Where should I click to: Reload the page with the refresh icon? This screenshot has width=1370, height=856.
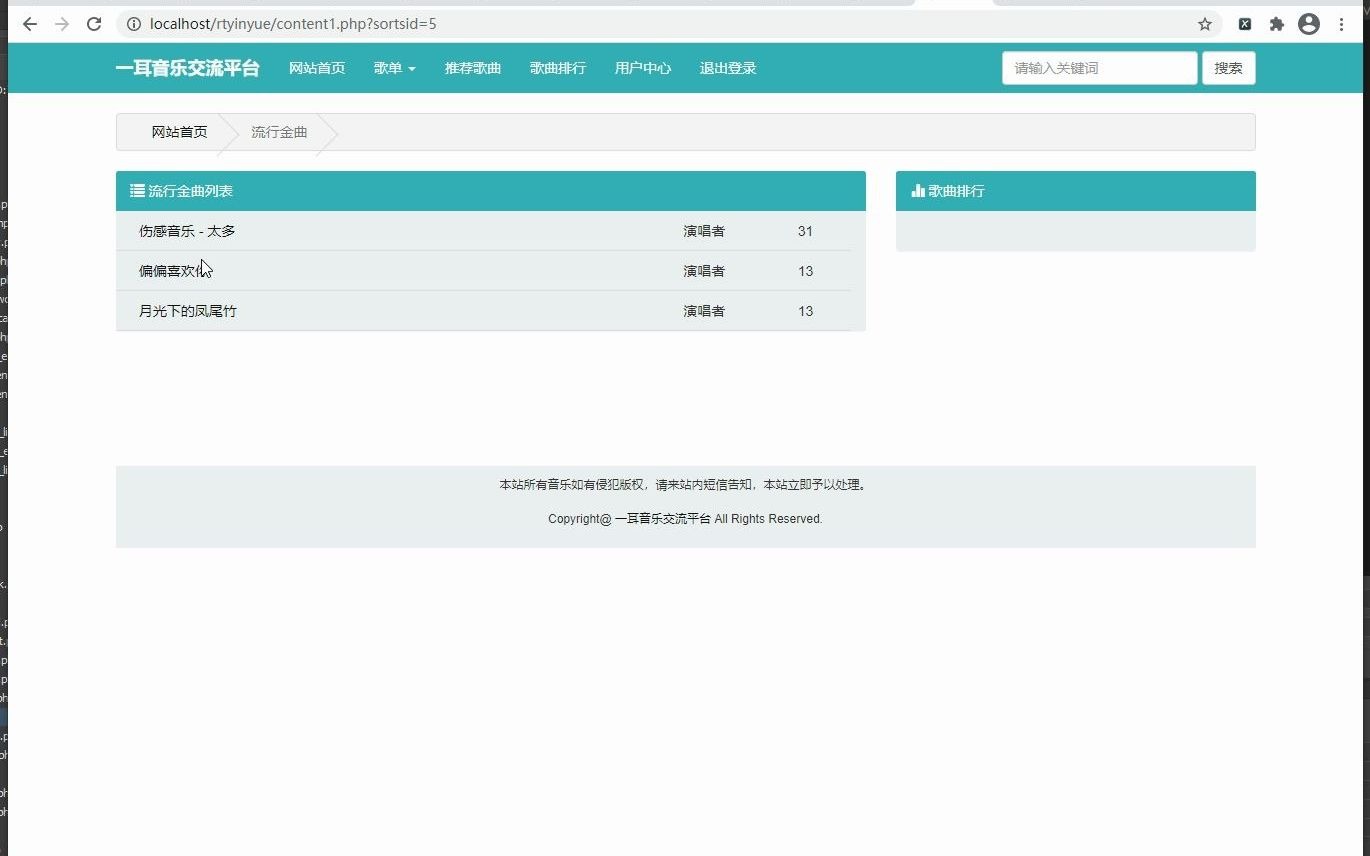point(94,24)
